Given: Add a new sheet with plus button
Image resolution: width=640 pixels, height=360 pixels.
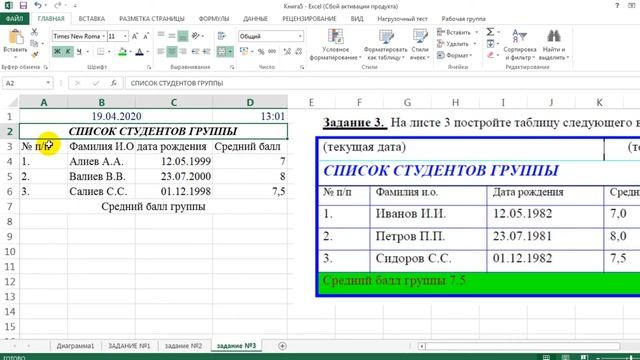Looking at the screenshot, I should [x=282, y=346].
